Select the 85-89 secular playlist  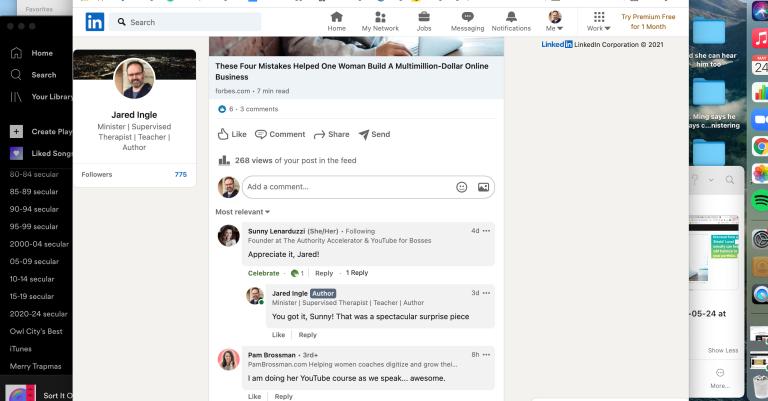click(34, 192)
